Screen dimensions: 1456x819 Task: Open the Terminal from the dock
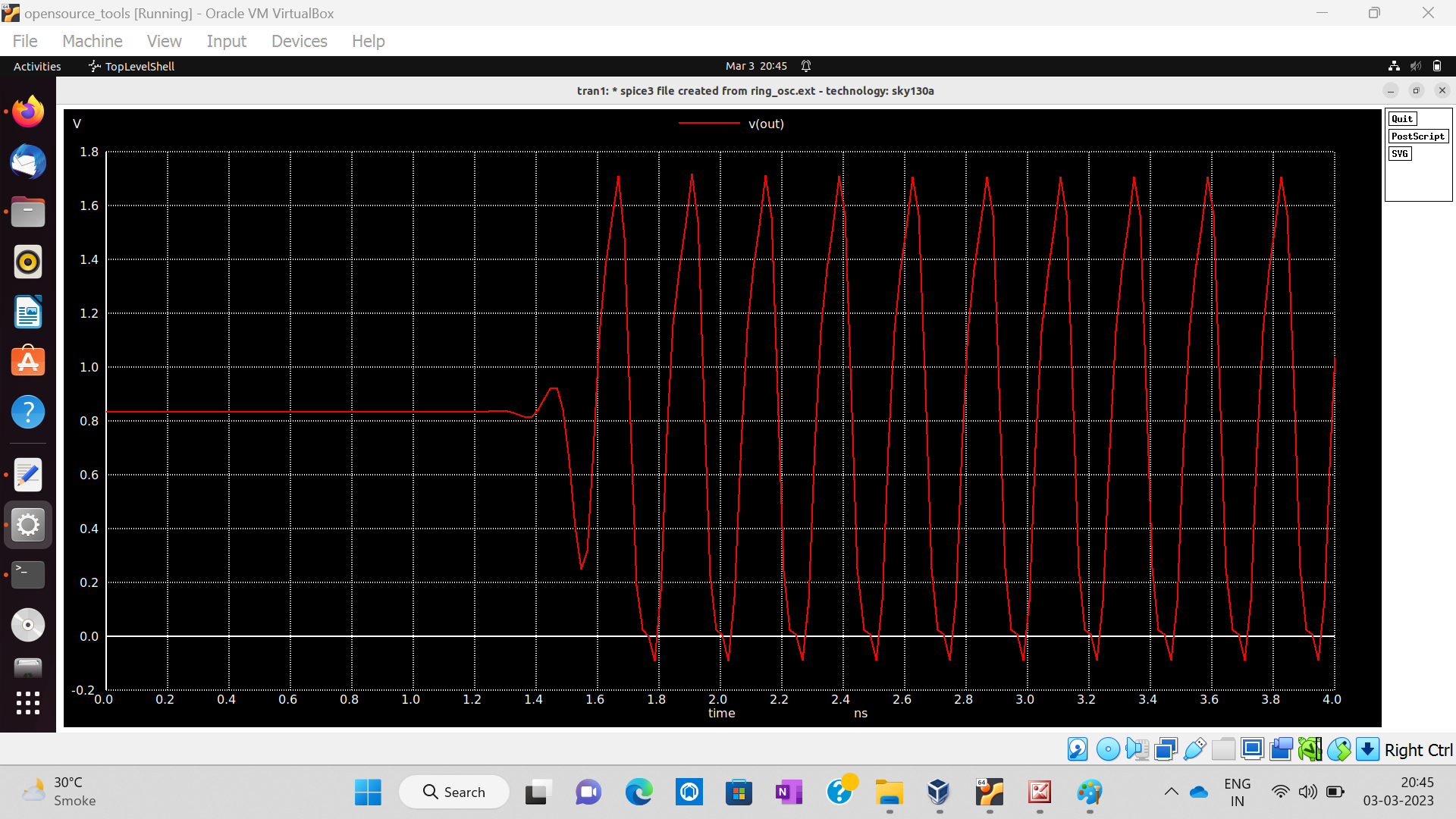point(28,574)
